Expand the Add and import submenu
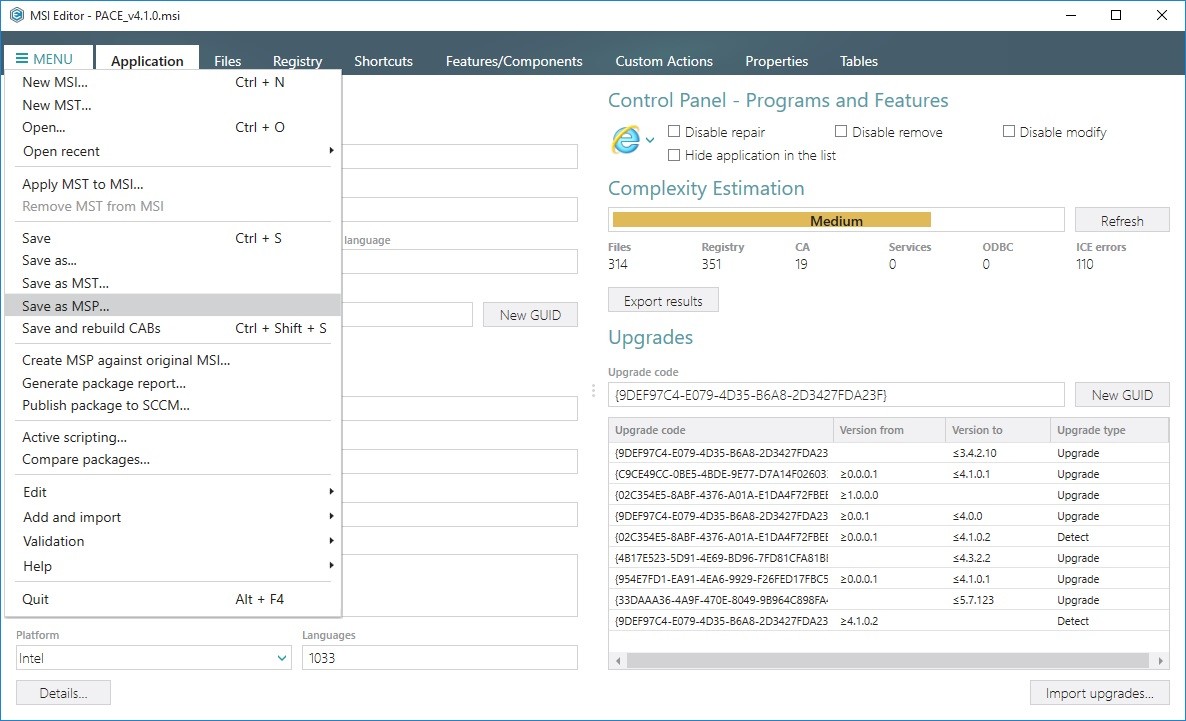 point(172,517)
